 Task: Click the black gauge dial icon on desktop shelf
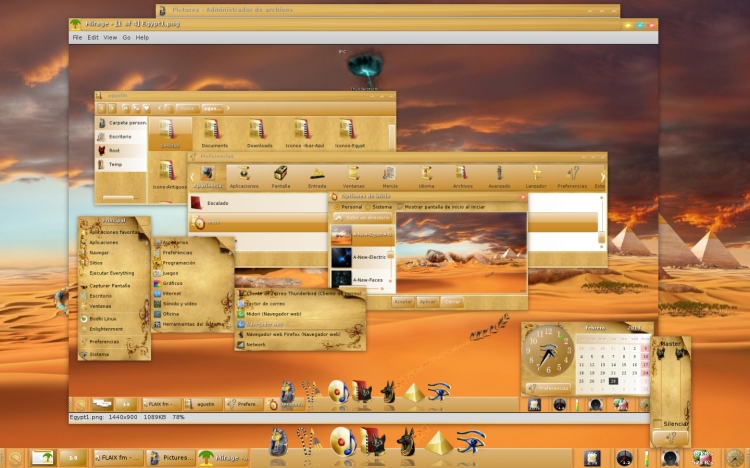tap(624, 458)
